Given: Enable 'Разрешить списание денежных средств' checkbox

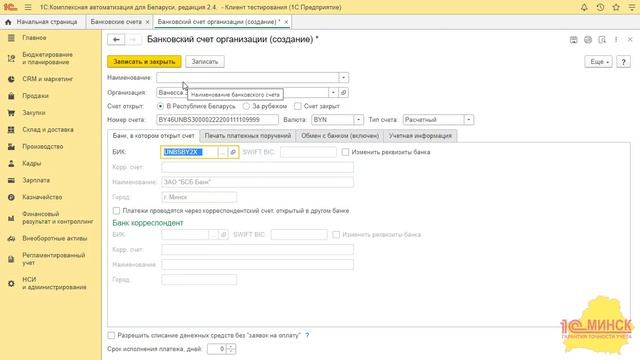Looking at the screenshot, I should point(111,335).
